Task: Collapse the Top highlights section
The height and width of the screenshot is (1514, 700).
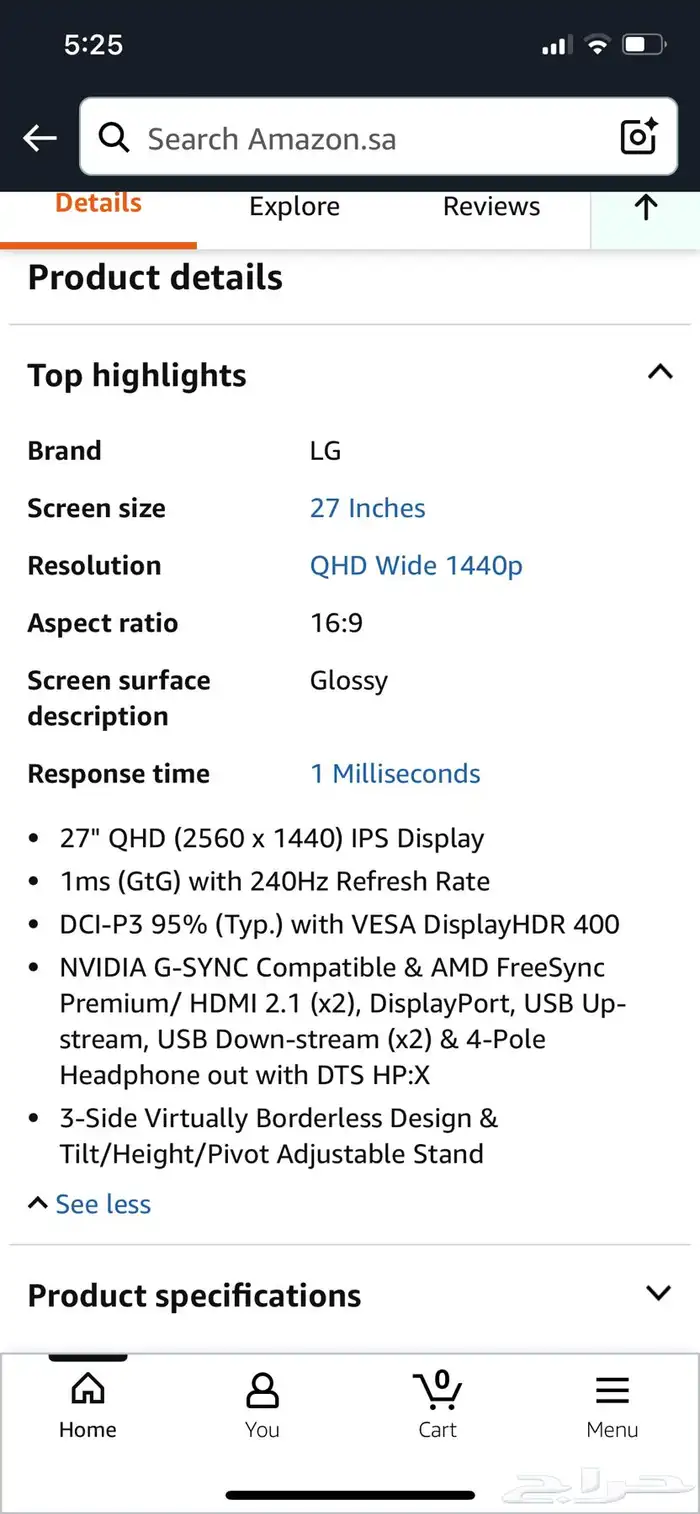Action: point(659,371)
